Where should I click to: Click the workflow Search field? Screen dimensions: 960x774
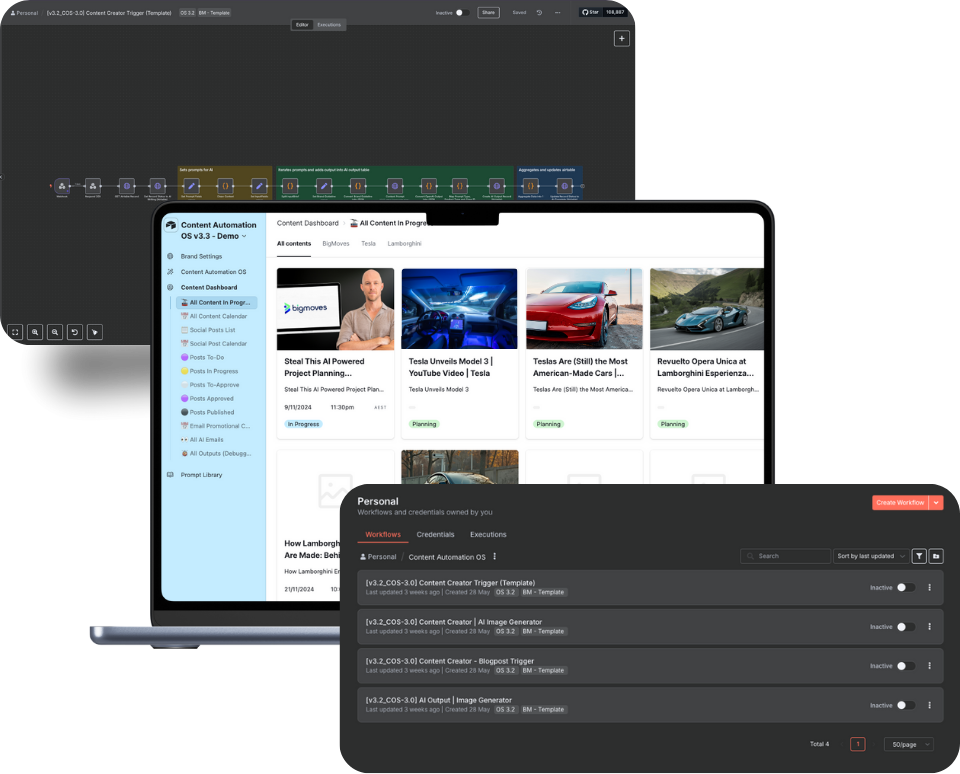(786, 556)
